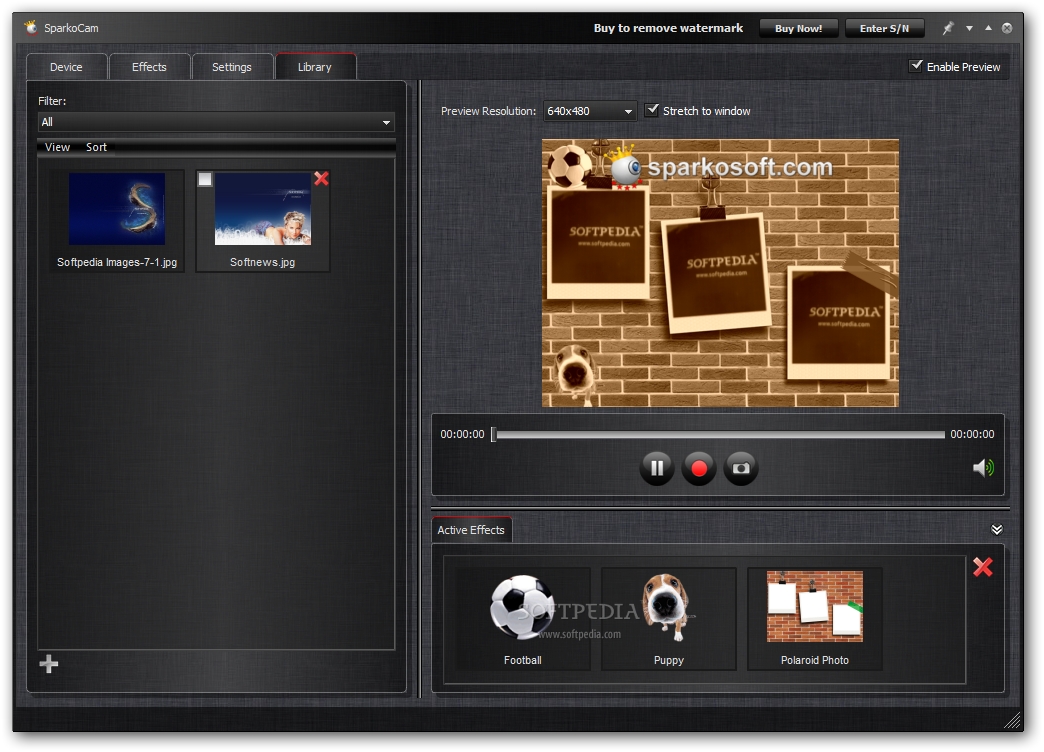Open the Preview Resolution 640x480 dropdown
Viewport: 1044px width, 752px height.
click(x=589, y=111)
